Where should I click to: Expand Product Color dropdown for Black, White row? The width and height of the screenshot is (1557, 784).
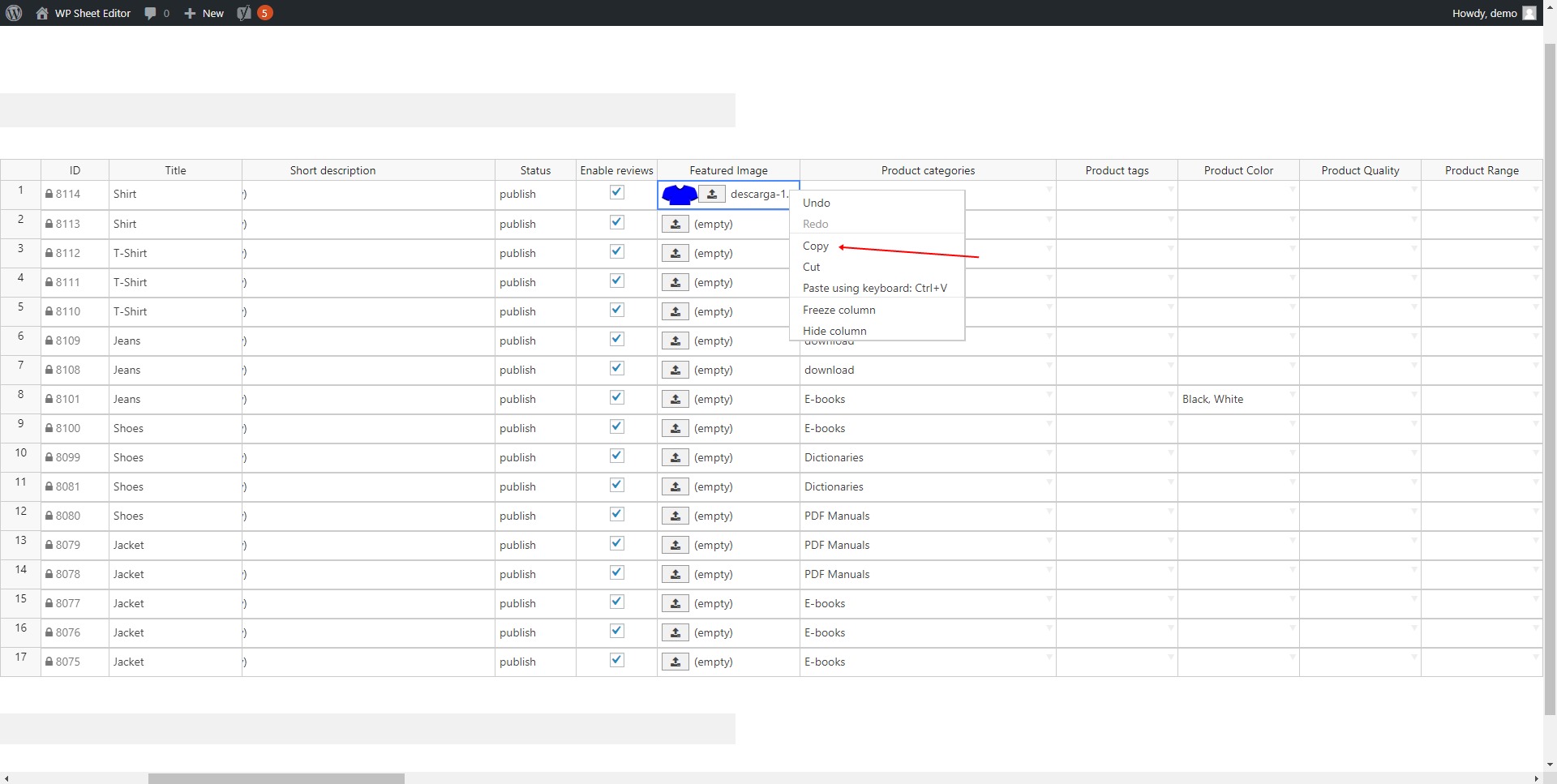[1292, 394]
